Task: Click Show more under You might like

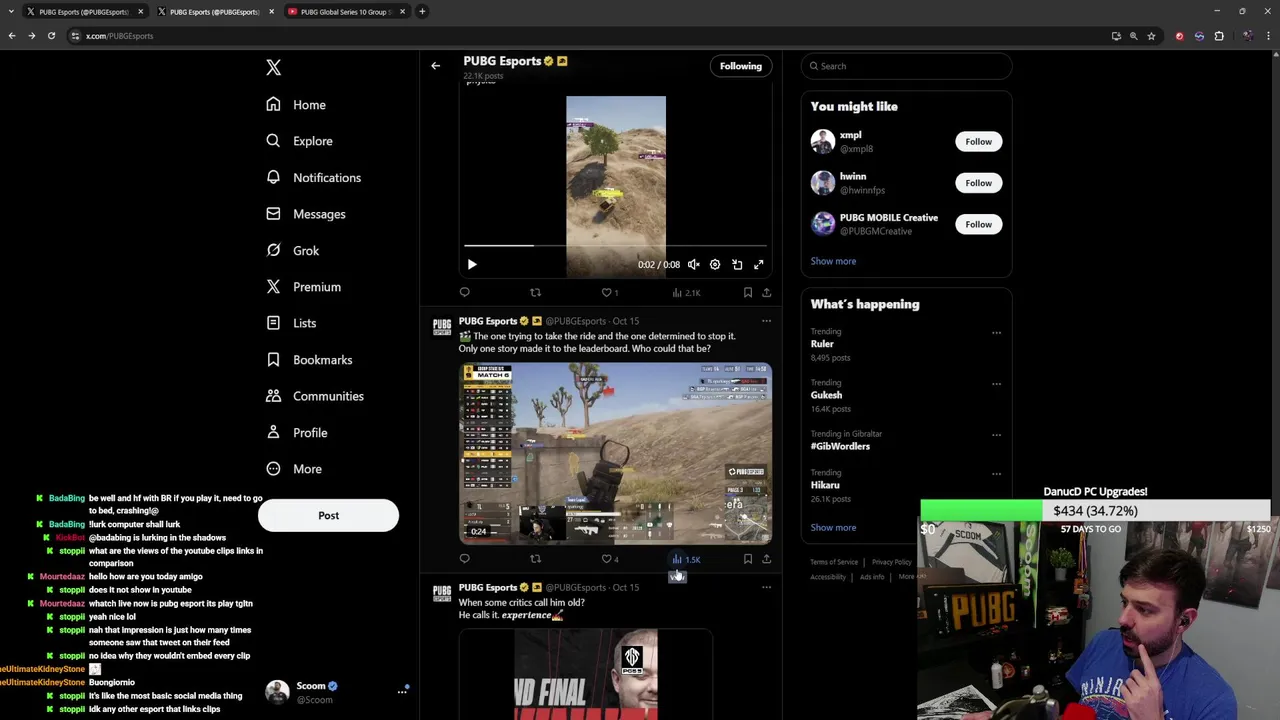Action: [833, 261]
